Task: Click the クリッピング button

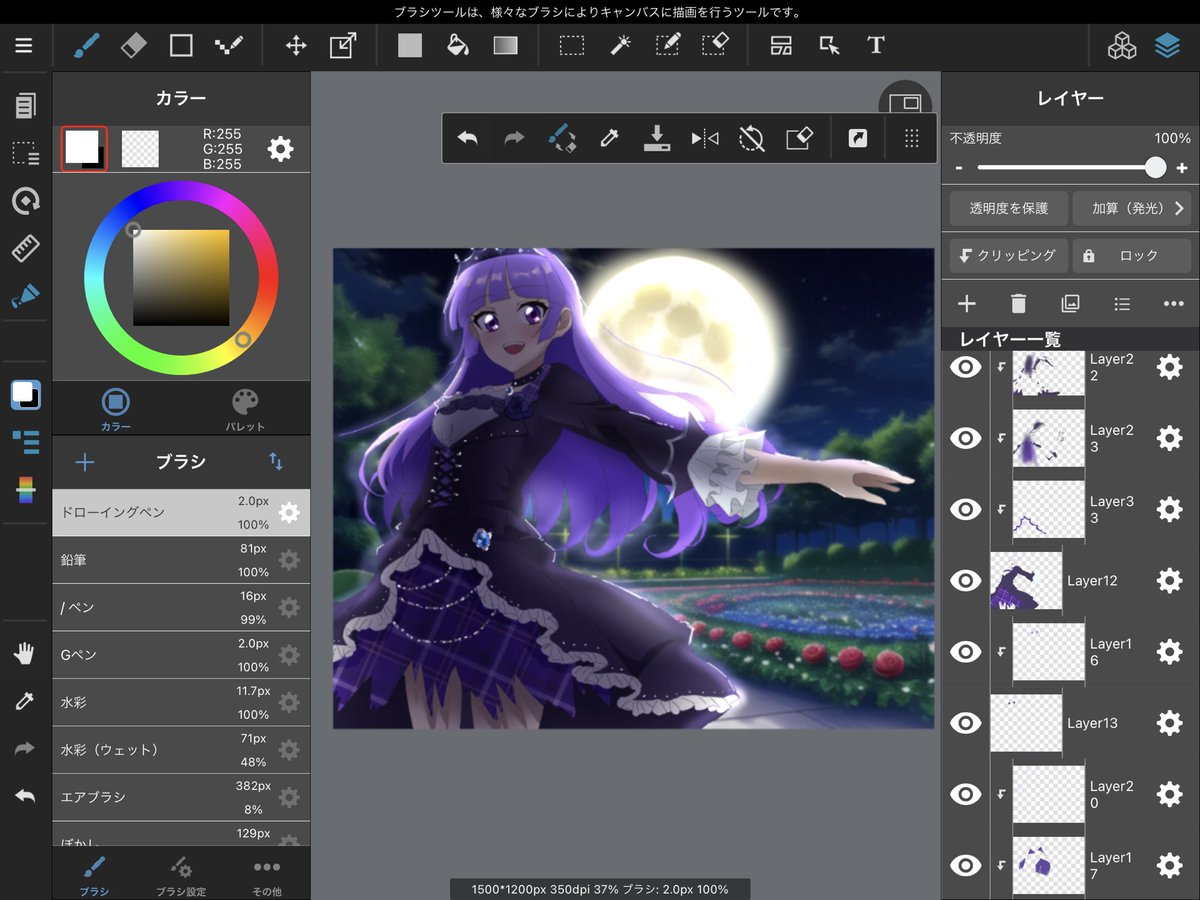Action: click(x=1008, y=255)
